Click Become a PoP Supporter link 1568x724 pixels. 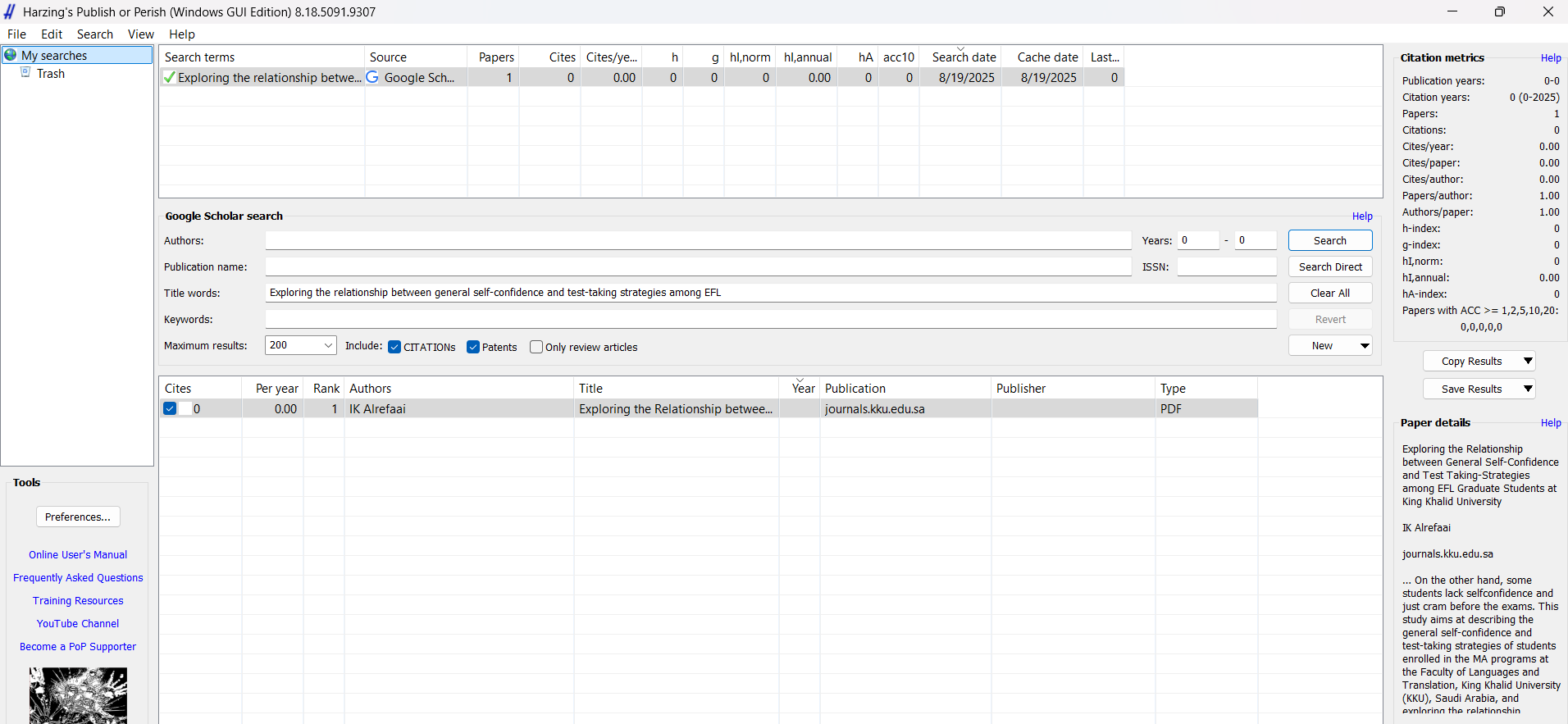(78, 647)
